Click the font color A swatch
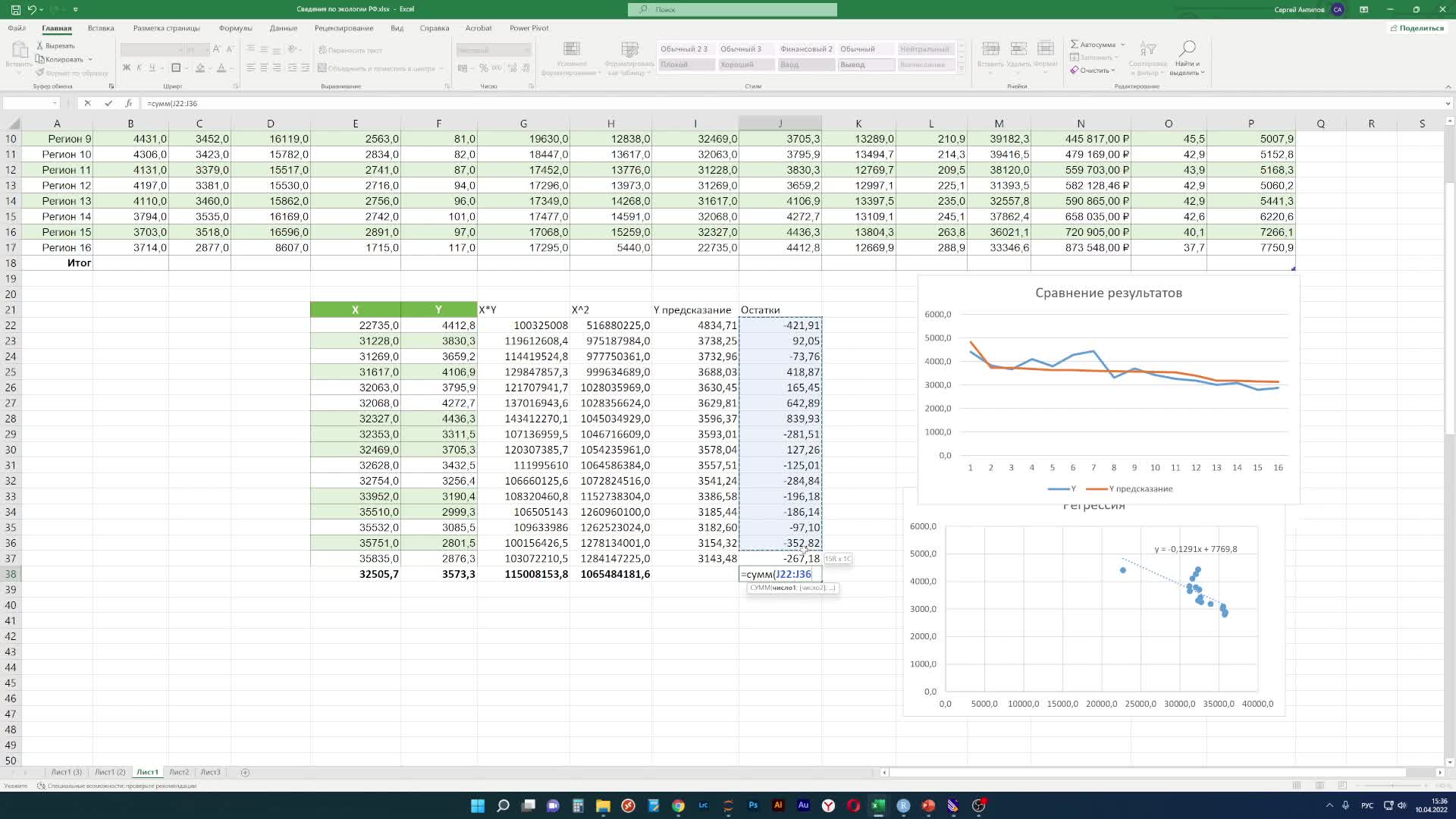This screenshot has width=1456, height=819. click(x=221, y=68)
